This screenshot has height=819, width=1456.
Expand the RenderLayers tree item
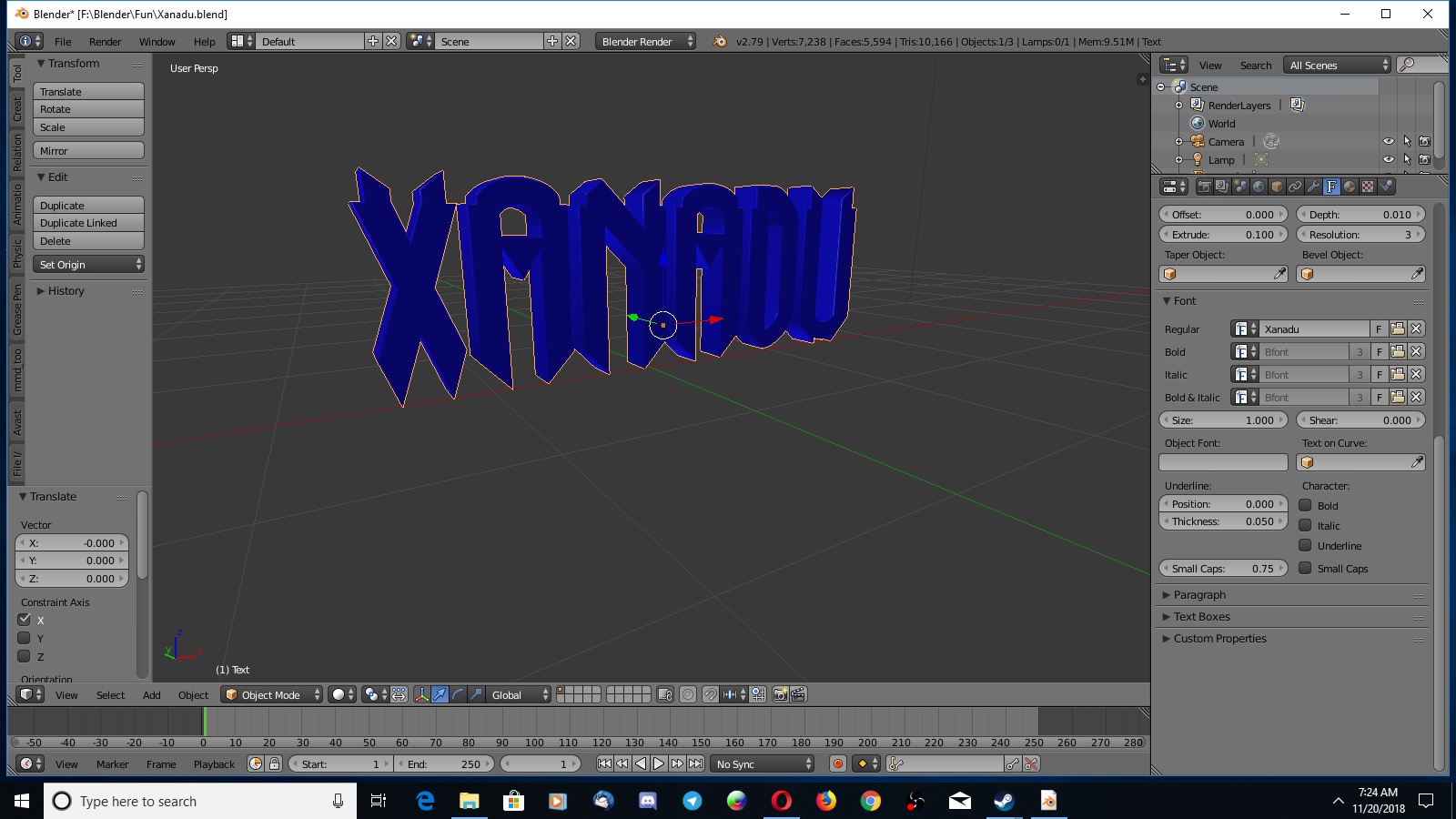coord(1178,105)
